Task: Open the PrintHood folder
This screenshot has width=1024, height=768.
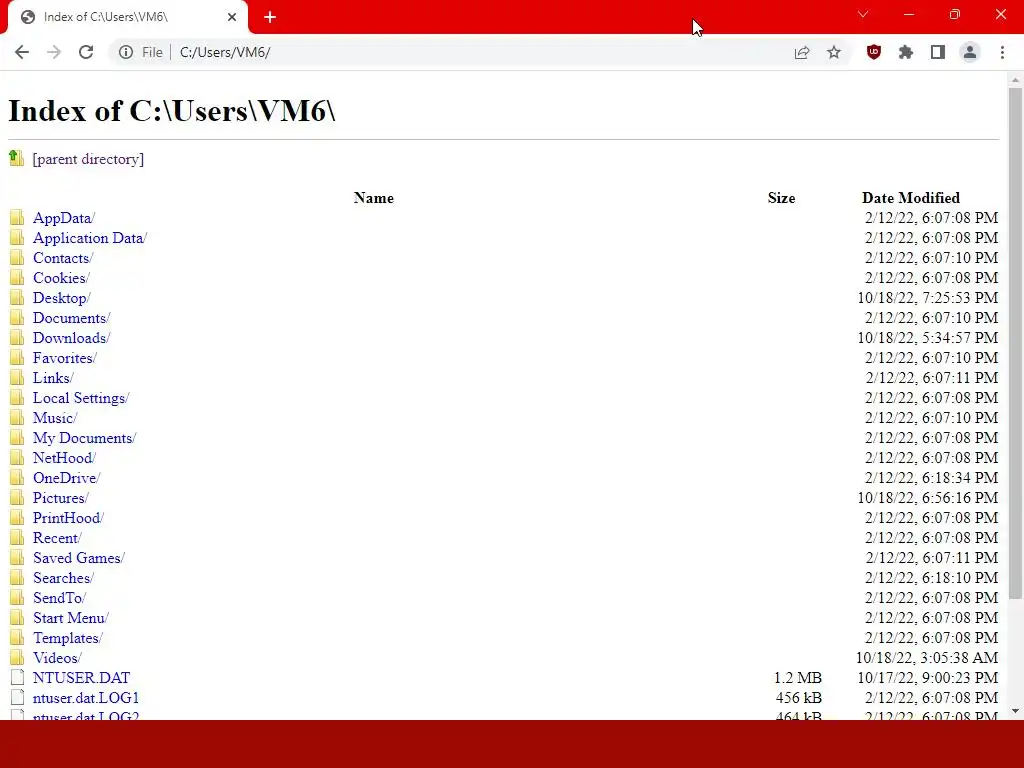Action: (69, 518)
